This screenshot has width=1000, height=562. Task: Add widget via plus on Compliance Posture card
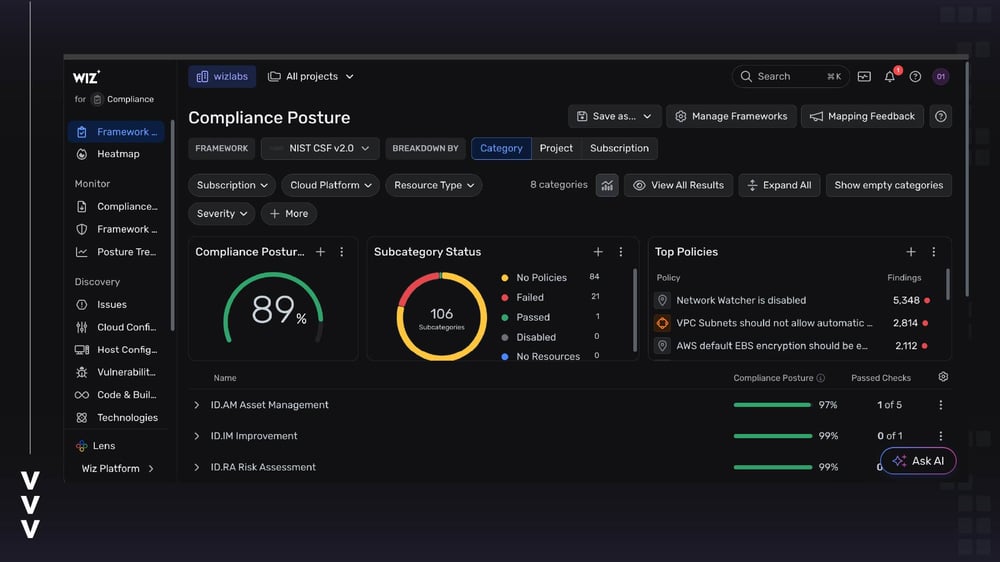click(x=320, y=252)
